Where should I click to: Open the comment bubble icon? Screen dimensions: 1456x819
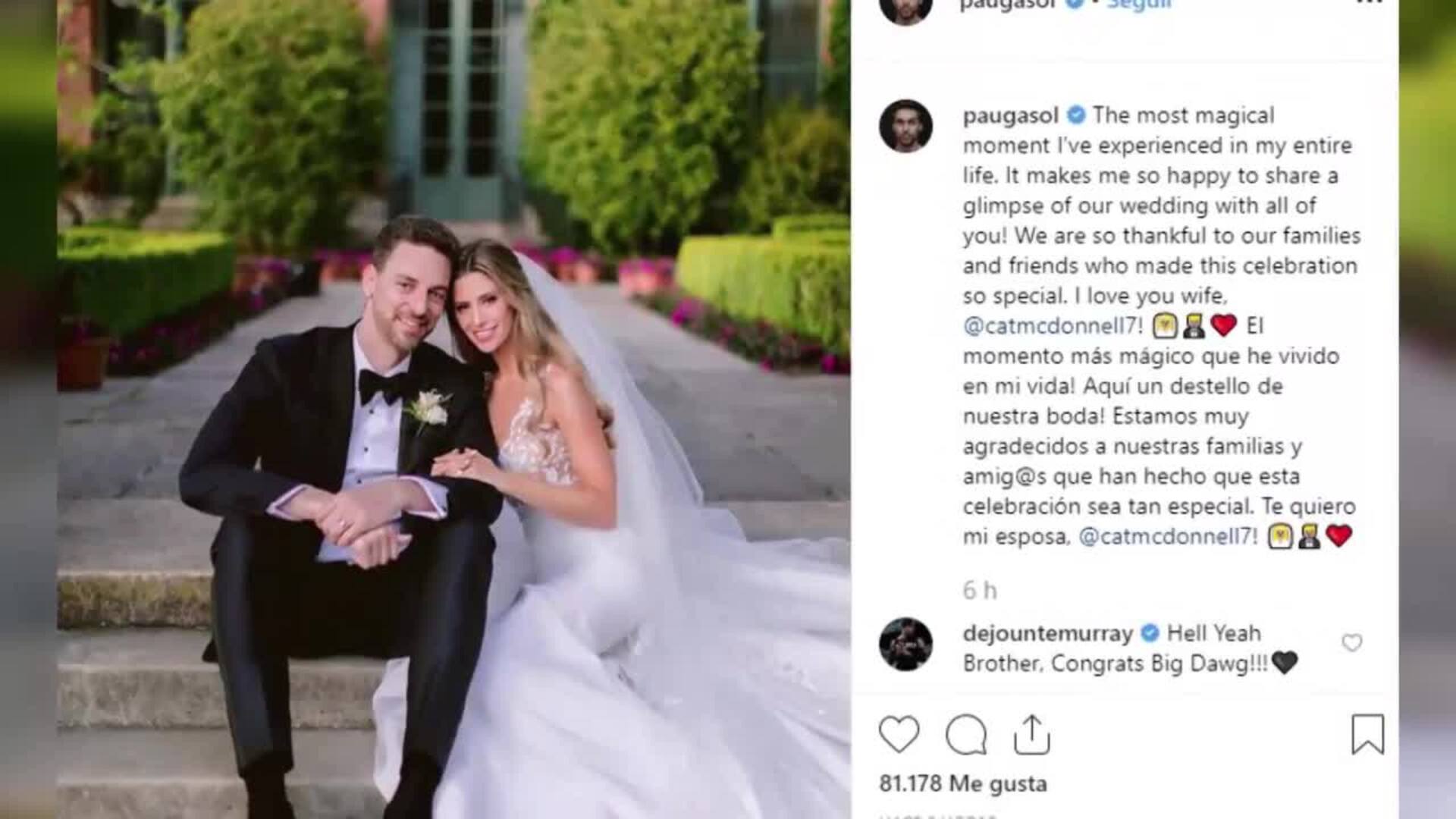(966, 734)
